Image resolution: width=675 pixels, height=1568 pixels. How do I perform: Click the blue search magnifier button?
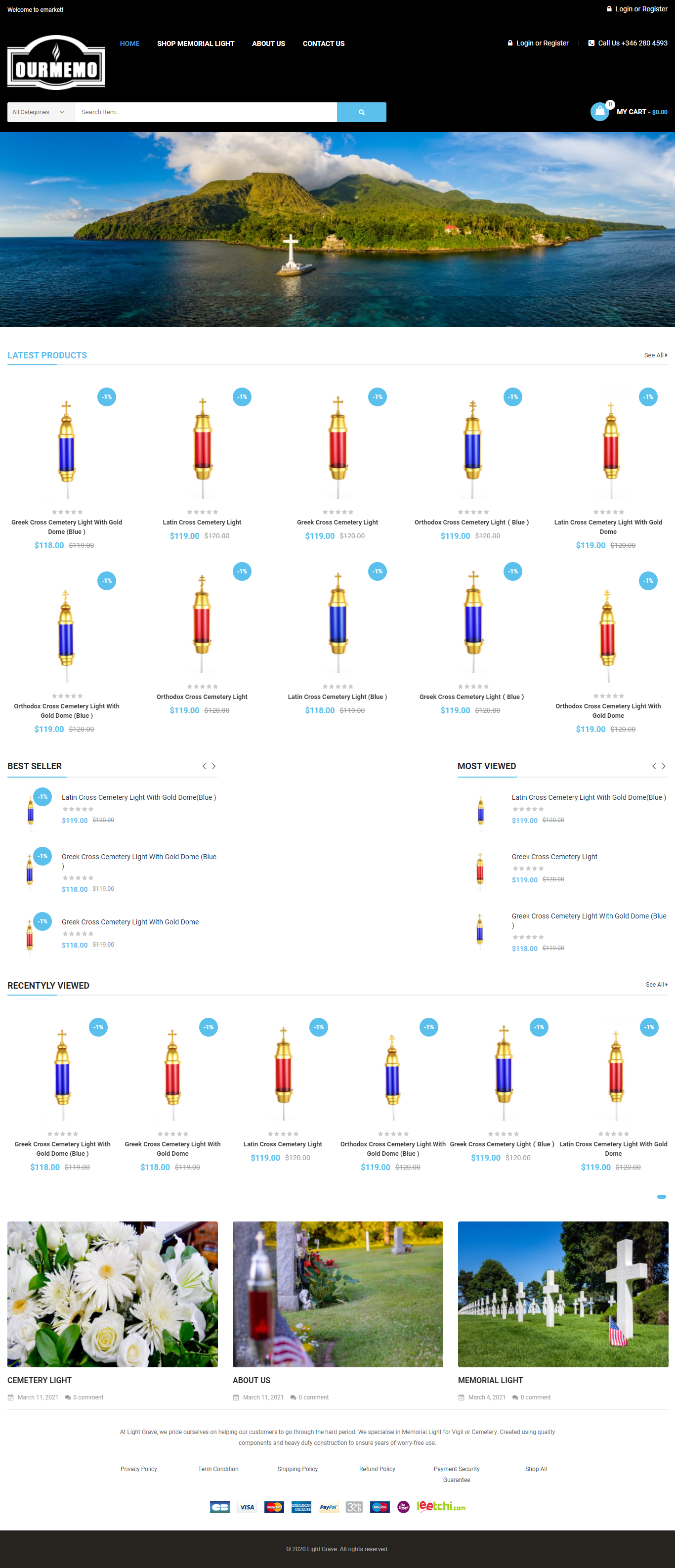click(362, 112)
